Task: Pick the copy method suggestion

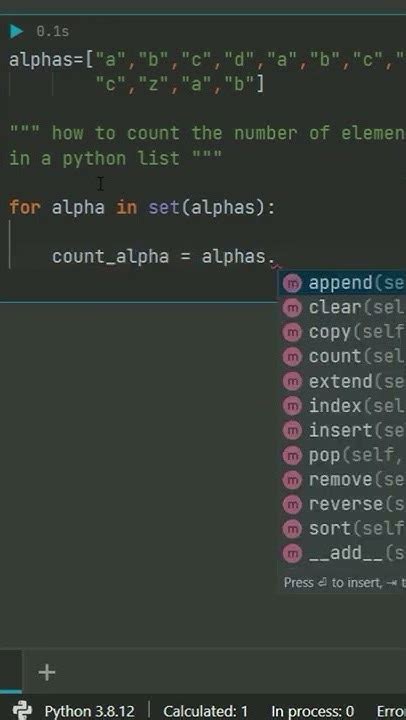Action: [x=342, y=332]
